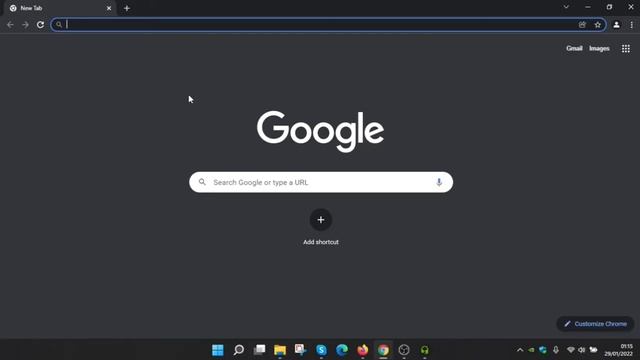Click the share this page icon

click(x=582, y=25)
